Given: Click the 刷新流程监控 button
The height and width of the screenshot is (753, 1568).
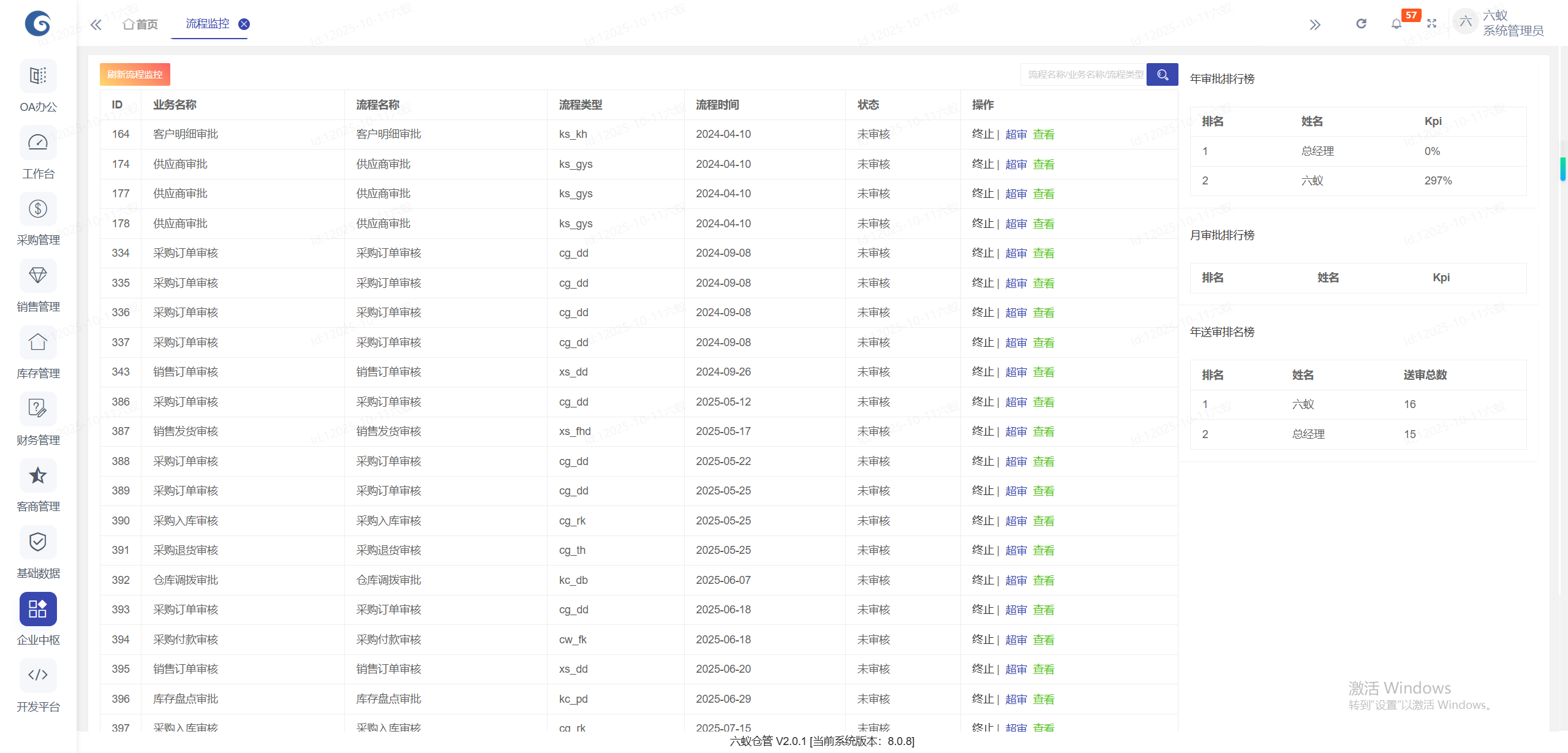Looking at the screenshot, I should point(135,75).
